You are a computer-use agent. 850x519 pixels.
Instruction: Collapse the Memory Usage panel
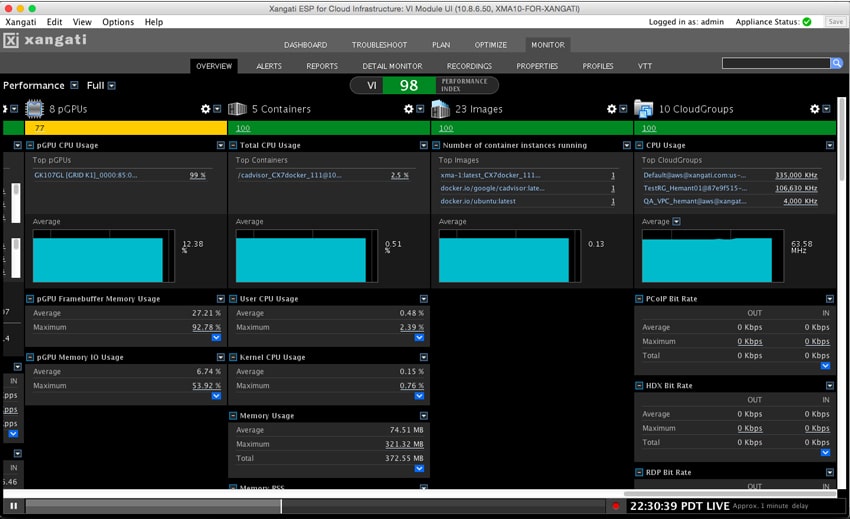pos(233,416)
